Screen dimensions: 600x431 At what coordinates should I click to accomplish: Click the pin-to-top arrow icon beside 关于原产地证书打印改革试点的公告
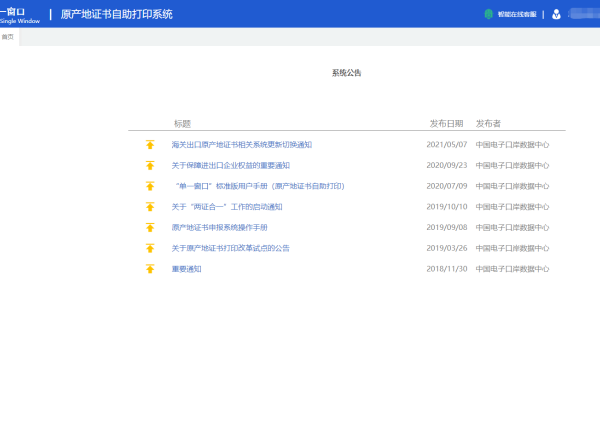(150, 248)
